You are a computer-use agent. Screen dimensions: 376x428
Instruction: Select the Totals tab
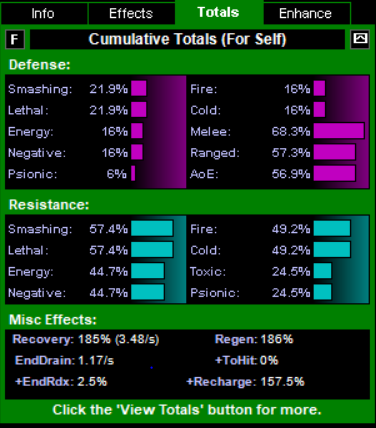[219, 13]
